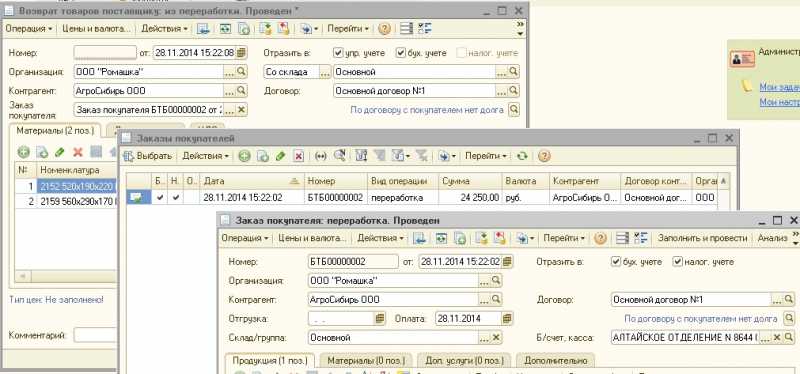This screenshot has height=374, width=800.
Task: Add new order with green plus icon
Action: click(x=244, y=156)
